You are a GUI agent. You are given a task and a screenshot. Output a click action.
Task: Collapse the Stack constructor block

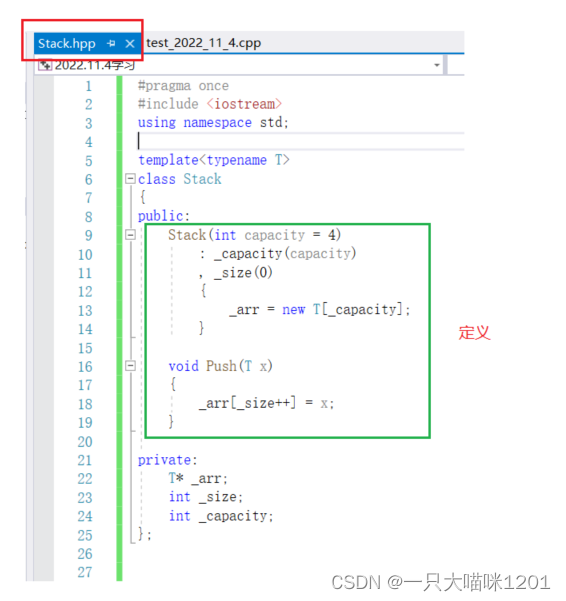(130, 235)
